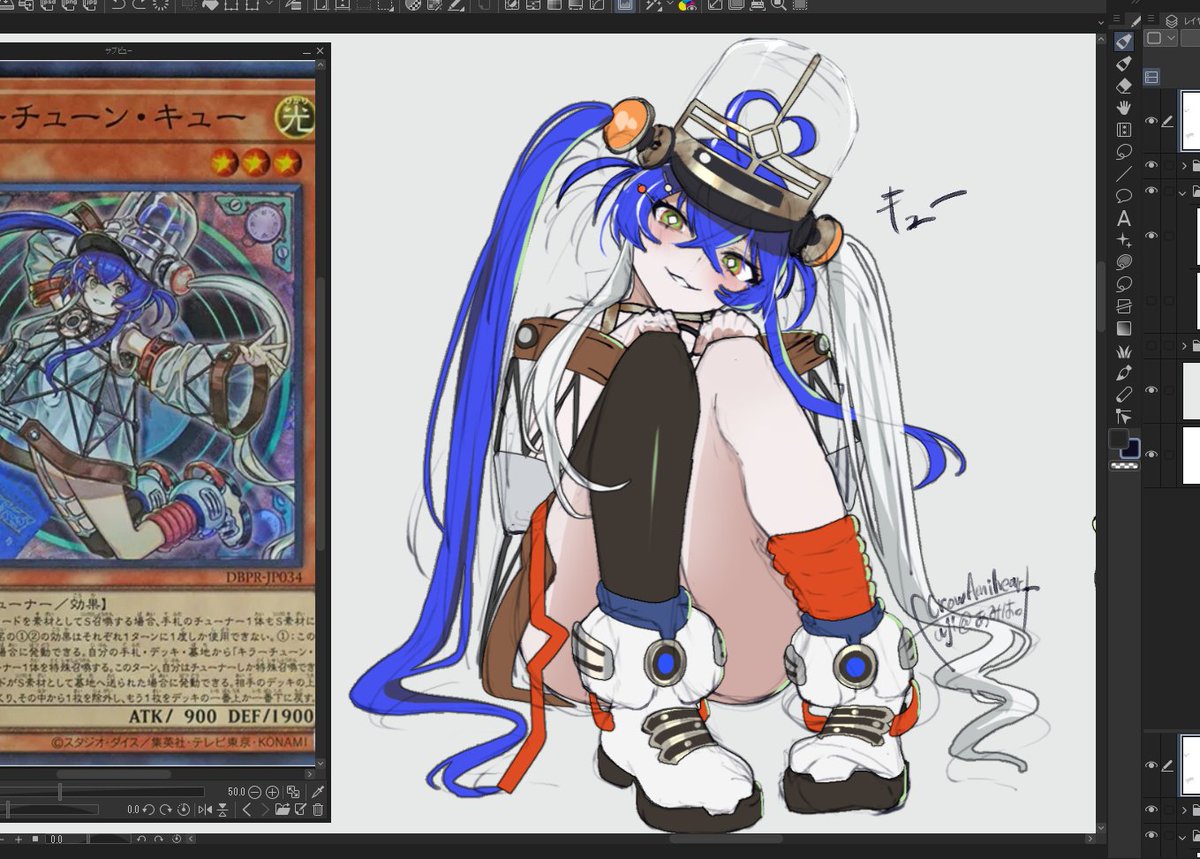Toggle visibility of the expanded folder layer

1151,190
